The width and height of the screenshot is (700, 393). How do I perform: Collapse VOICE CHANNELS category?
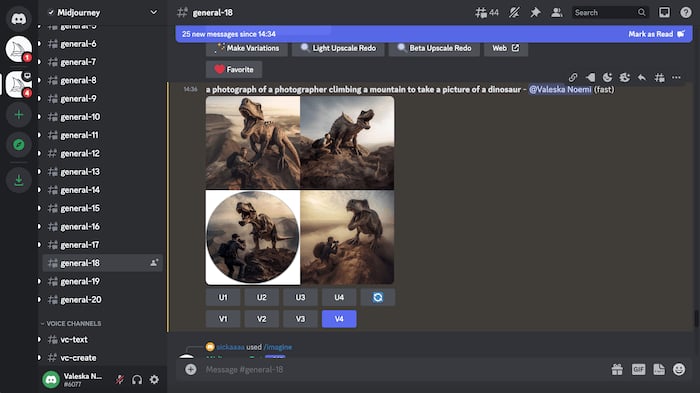(x=71, y=323)
